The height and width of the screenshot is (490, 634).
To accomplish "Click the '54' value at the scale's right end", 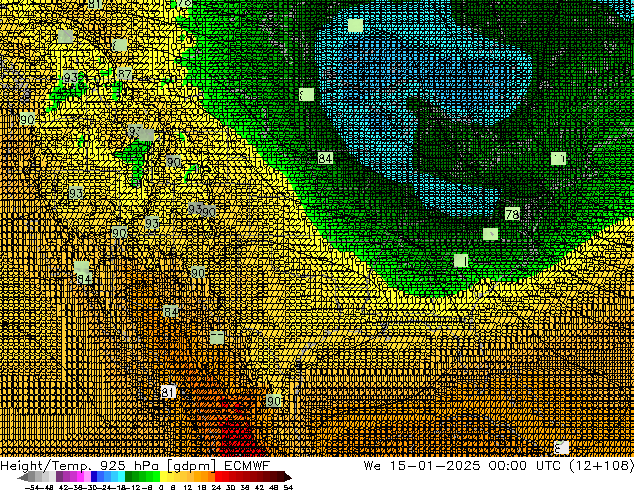I will (x=288, y=487).
